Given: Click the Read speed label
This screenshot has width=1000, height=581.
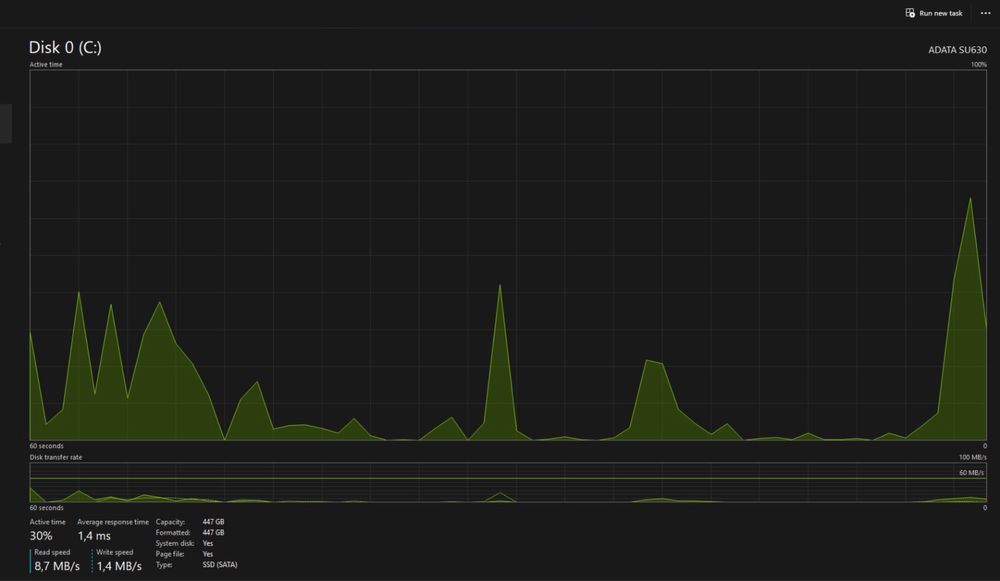Looking at the screenshot, I should pyautogui.click(x=52, y=552).
